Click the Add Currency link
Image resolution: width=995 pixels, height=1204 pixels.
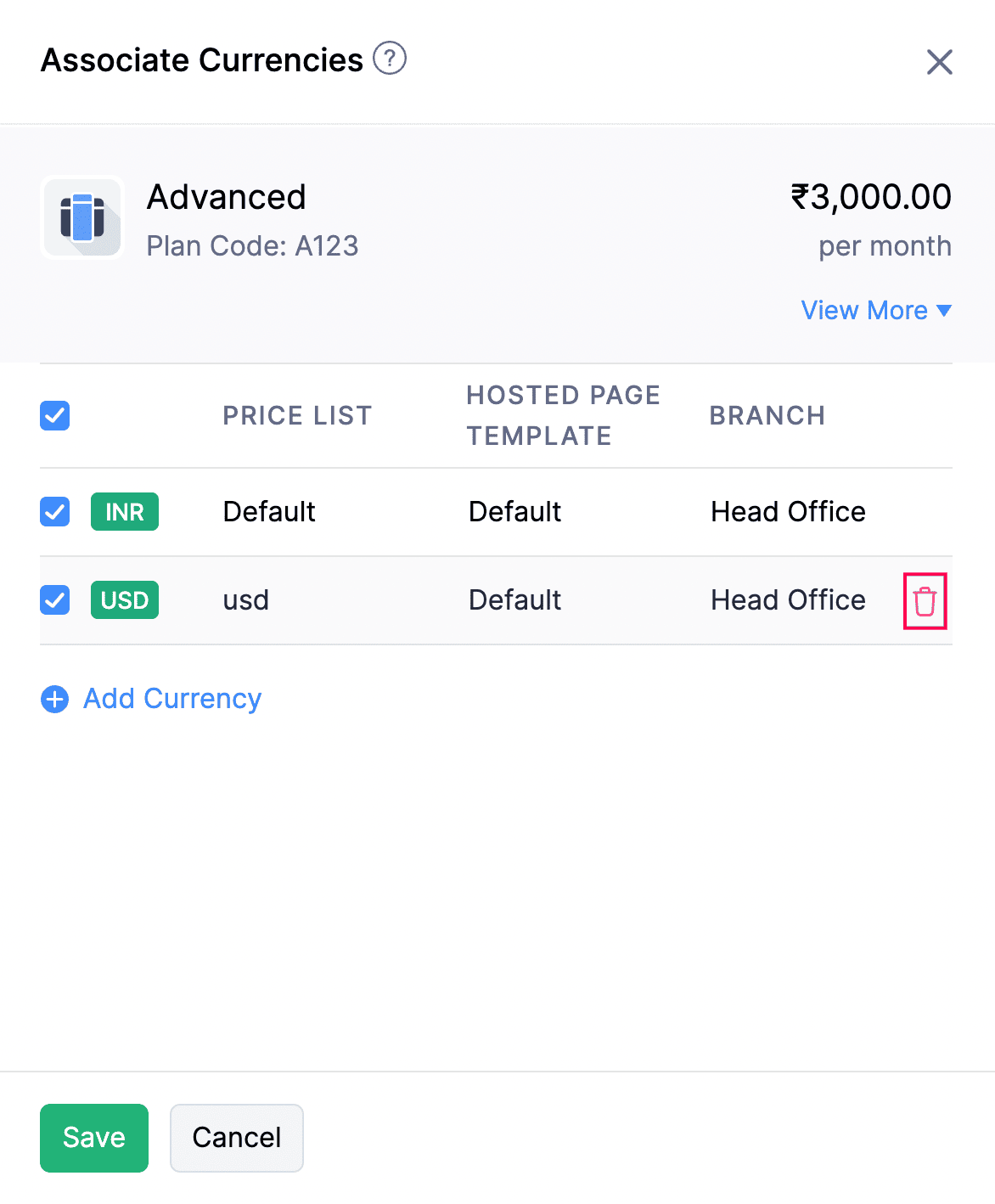tap(172, 699)
